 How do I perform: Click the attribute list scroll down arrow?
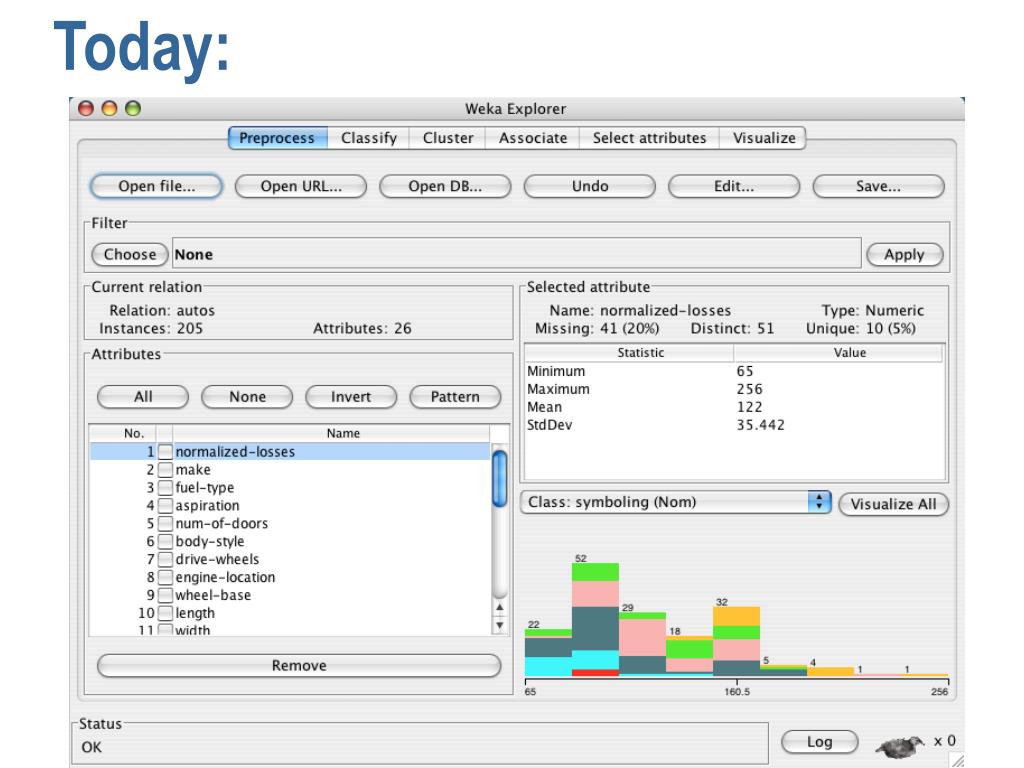click(x=500, y=625)
